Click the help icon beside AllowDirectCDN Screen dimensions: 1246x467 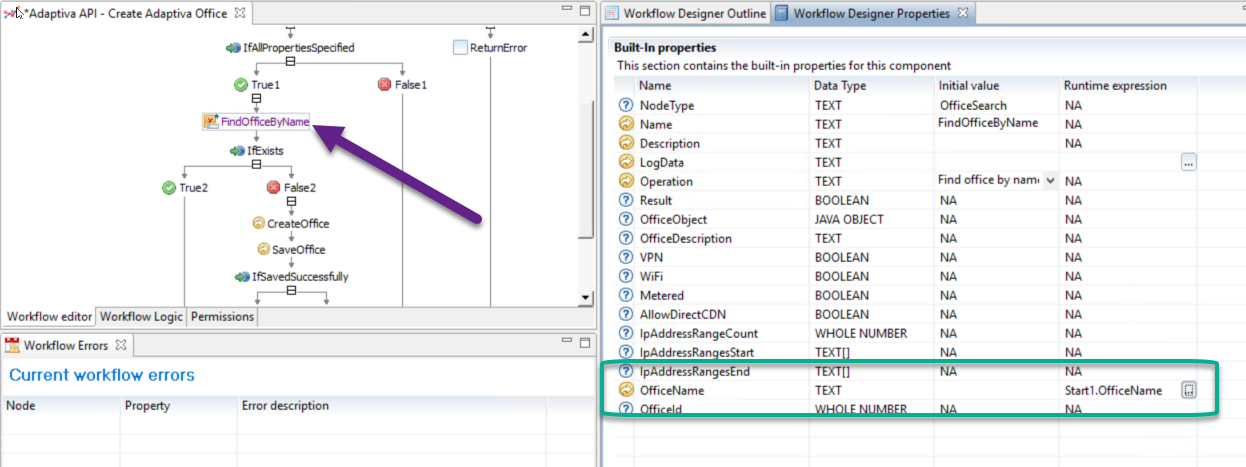point(626,314)
